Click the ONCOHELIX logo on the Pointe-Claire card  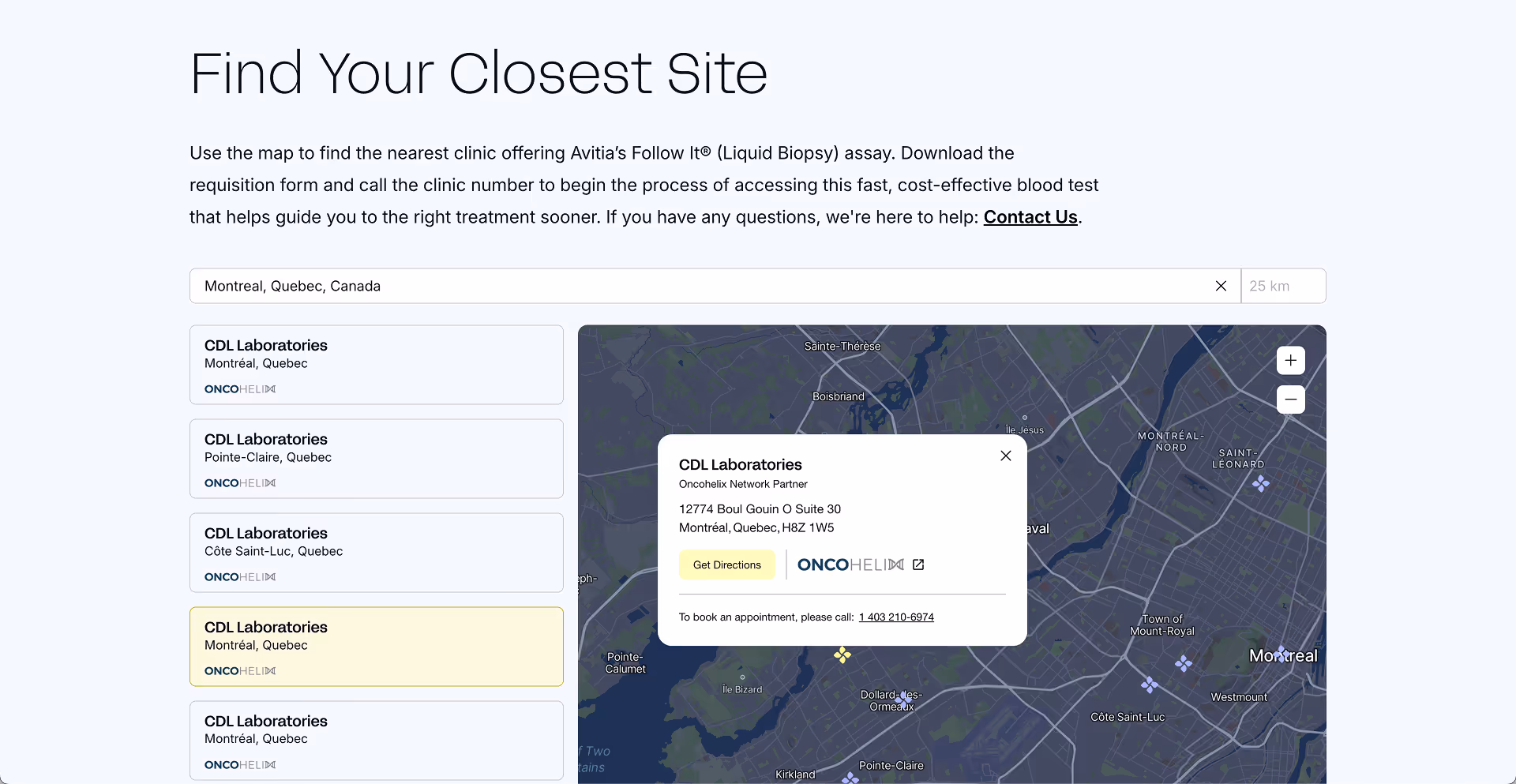click(x=239, y=482)
